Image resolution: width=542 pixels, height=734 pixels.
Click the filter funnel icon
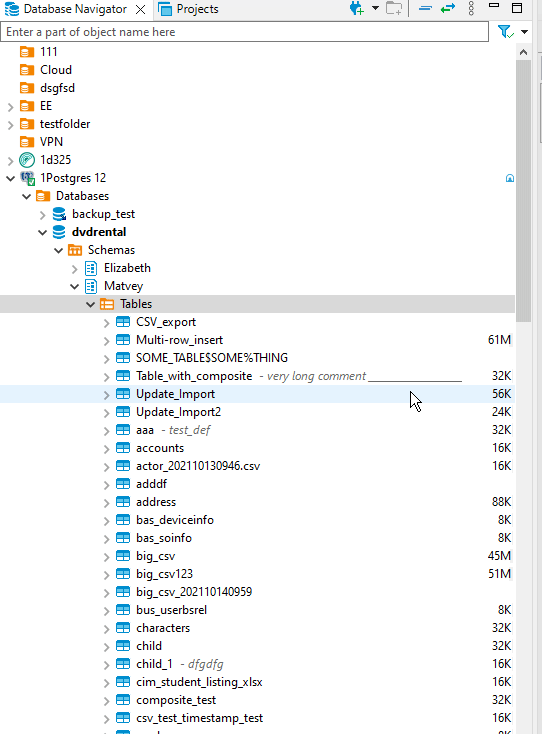[x=506, y=32]
